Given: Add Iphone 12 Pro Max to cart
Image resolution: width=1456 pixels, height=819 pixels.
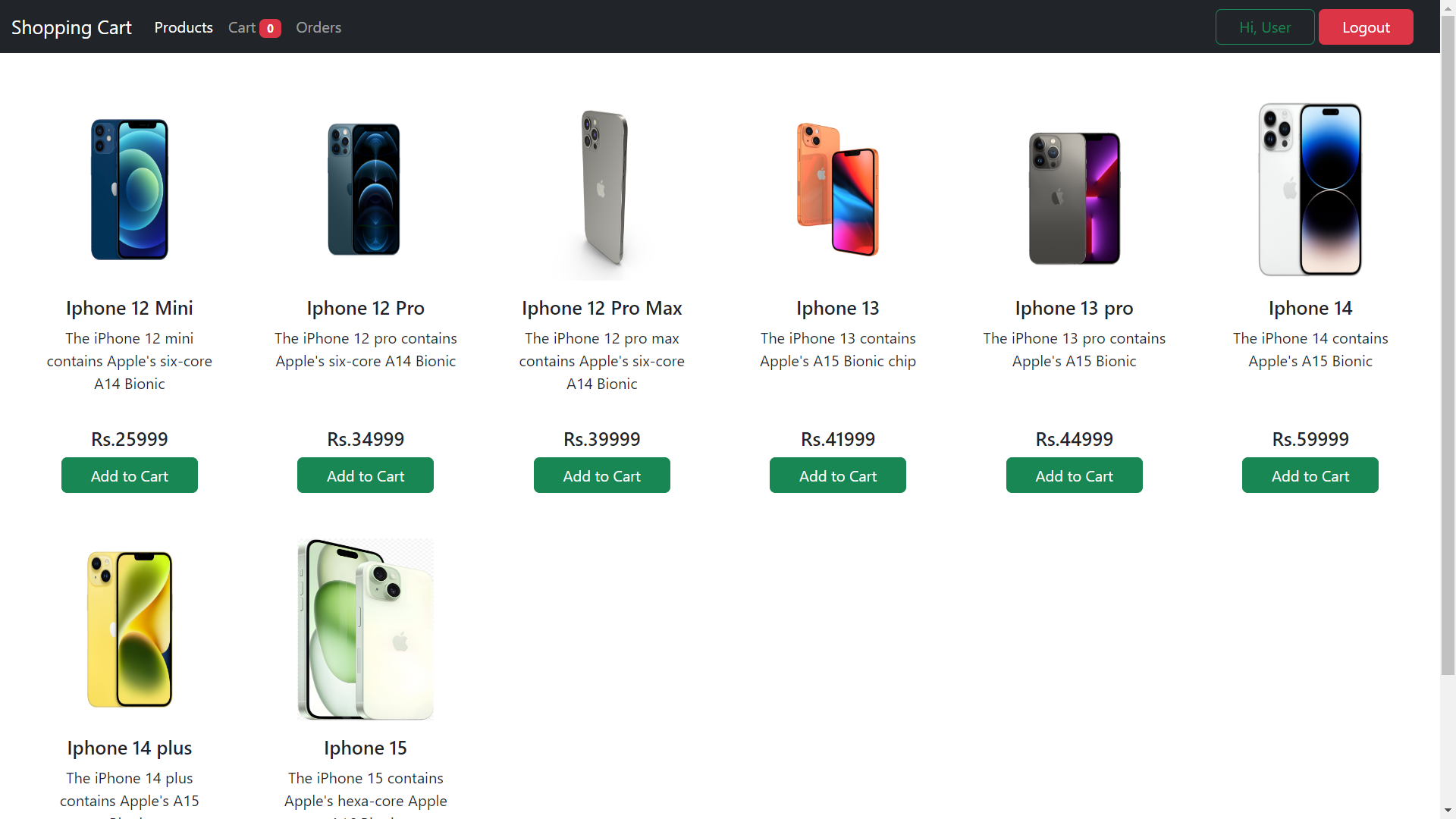Looking at the screenshot, I should pyautogui.click(x=602, y=475).
